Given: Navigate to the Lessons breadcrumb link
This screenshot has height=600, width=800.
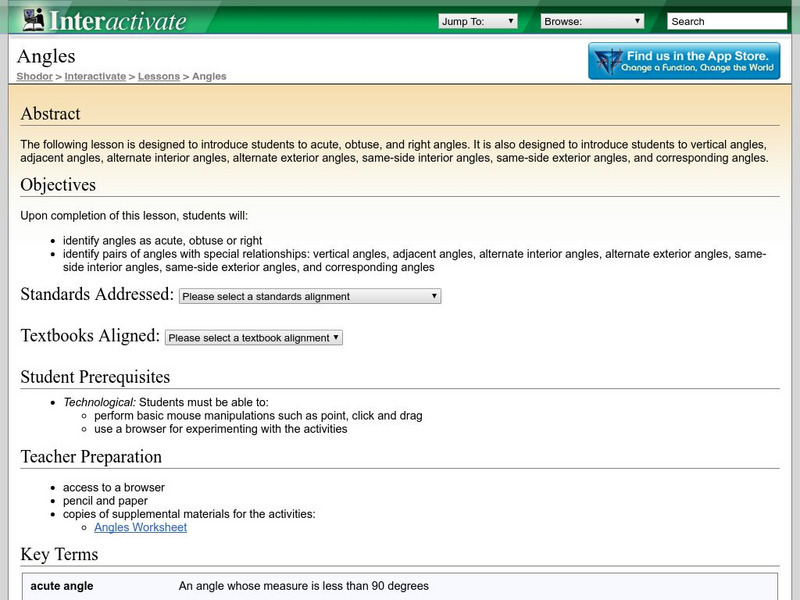Looking at the screenshot, I should click(159, 76).
